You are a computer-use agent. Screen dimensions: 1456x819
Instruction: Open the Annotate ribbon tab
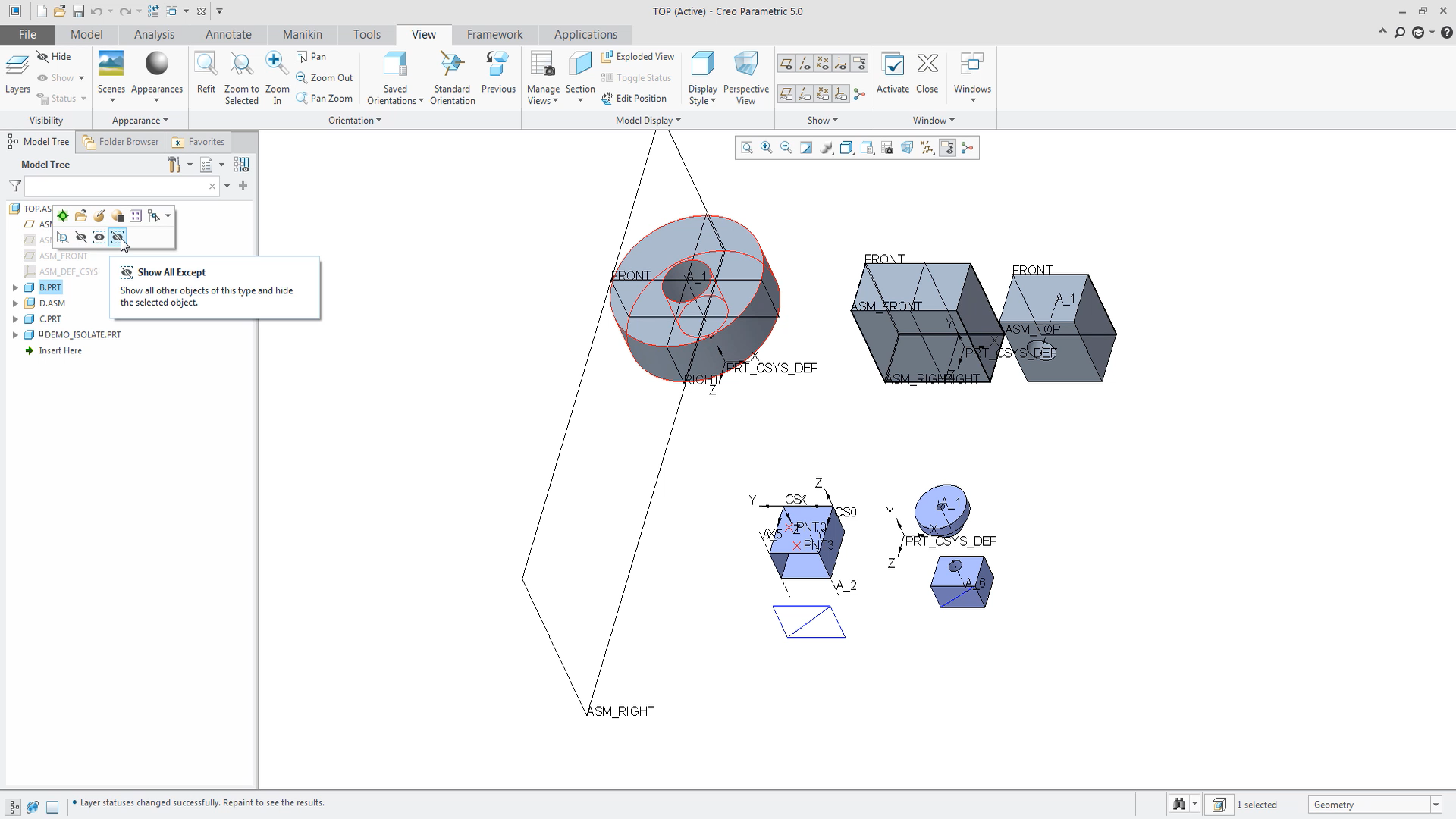(228, 35)
